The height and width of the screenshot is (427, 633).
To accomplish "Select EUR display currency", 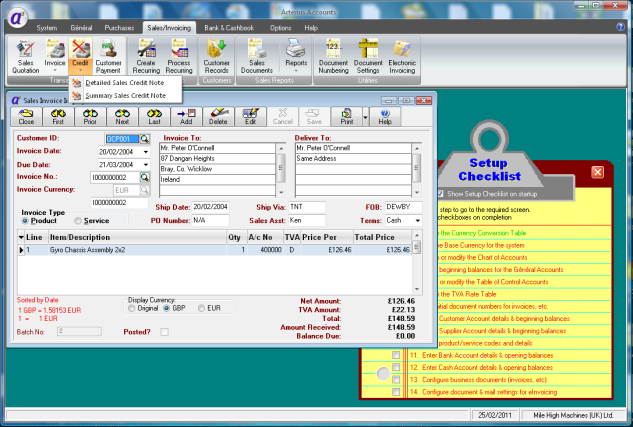I will click(201, 308).
